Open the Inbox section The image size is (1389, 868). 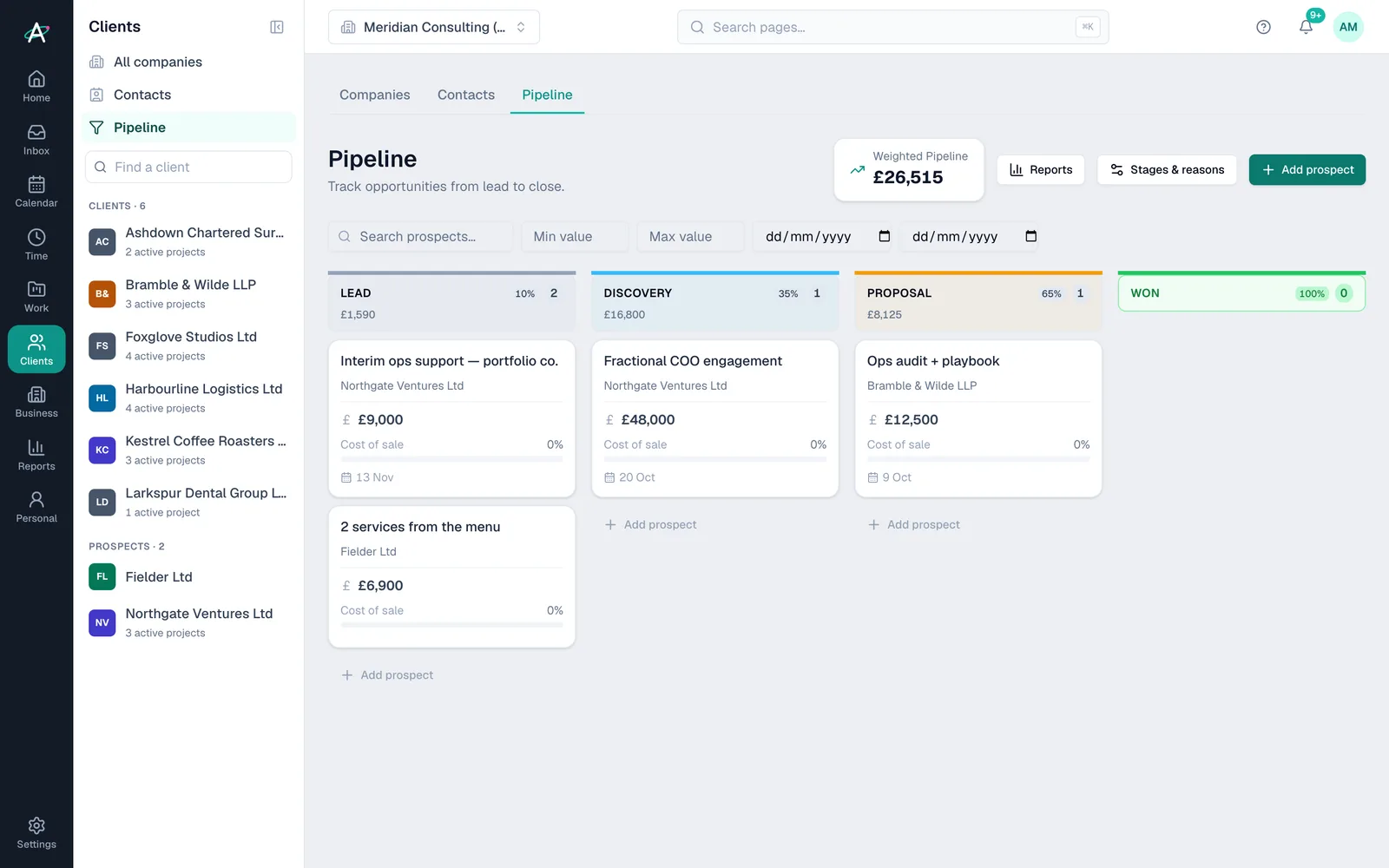[36, 140]
